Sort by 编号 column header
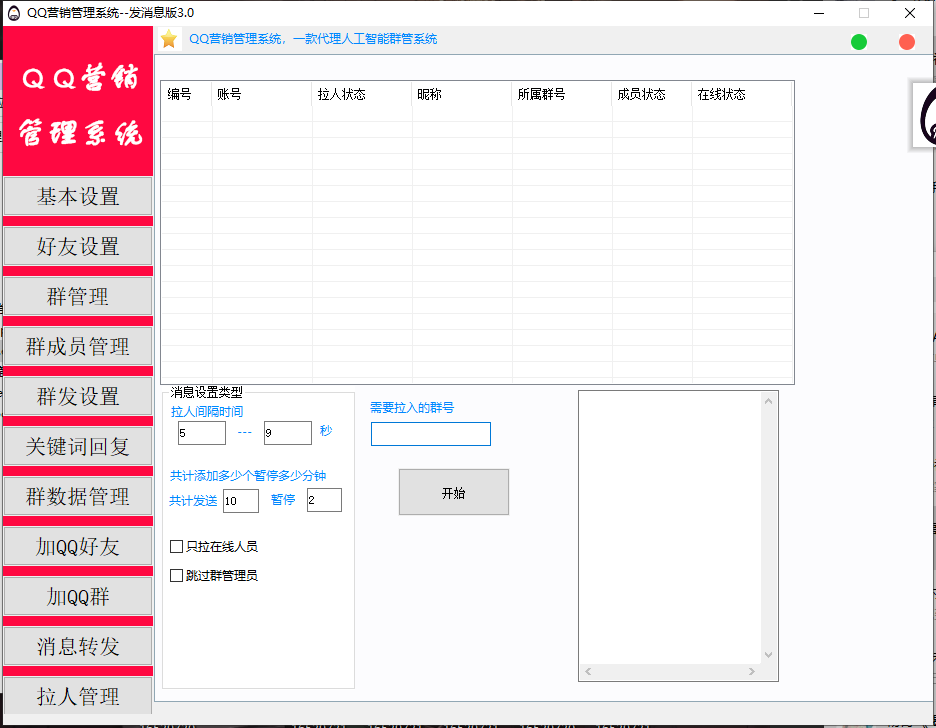The width and height of the screenshot is (936, 728). pyautogui.click(x=186, y=94)
